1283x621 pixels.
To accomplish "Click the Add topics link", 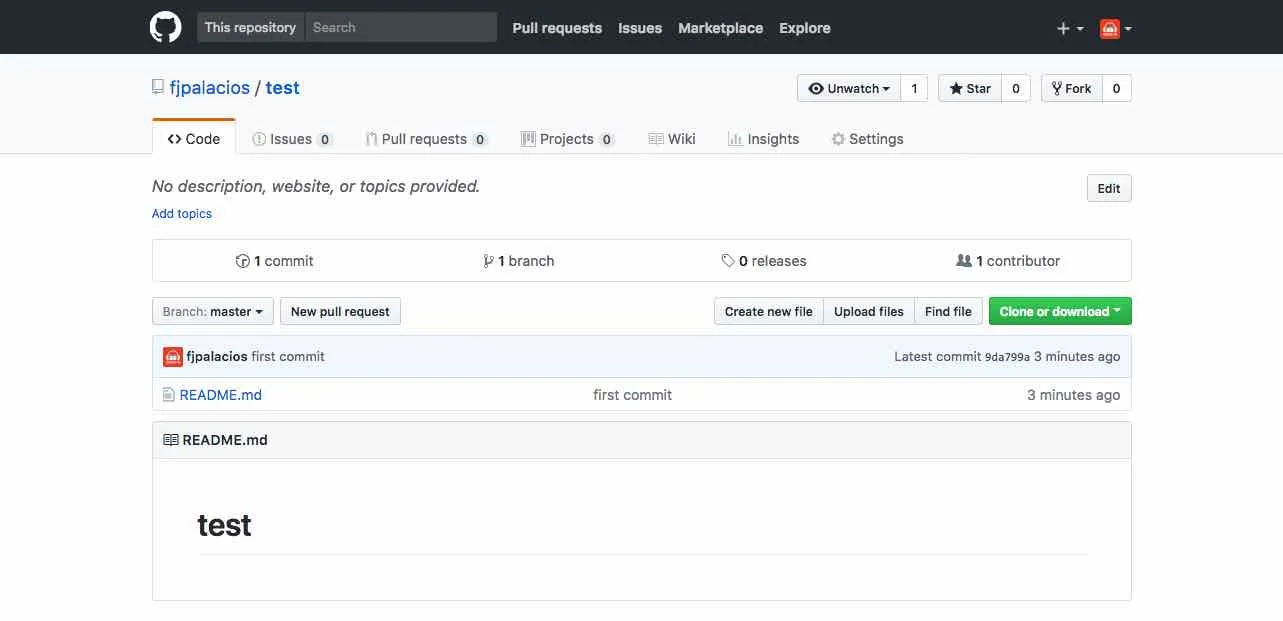I will coord(182,213).
